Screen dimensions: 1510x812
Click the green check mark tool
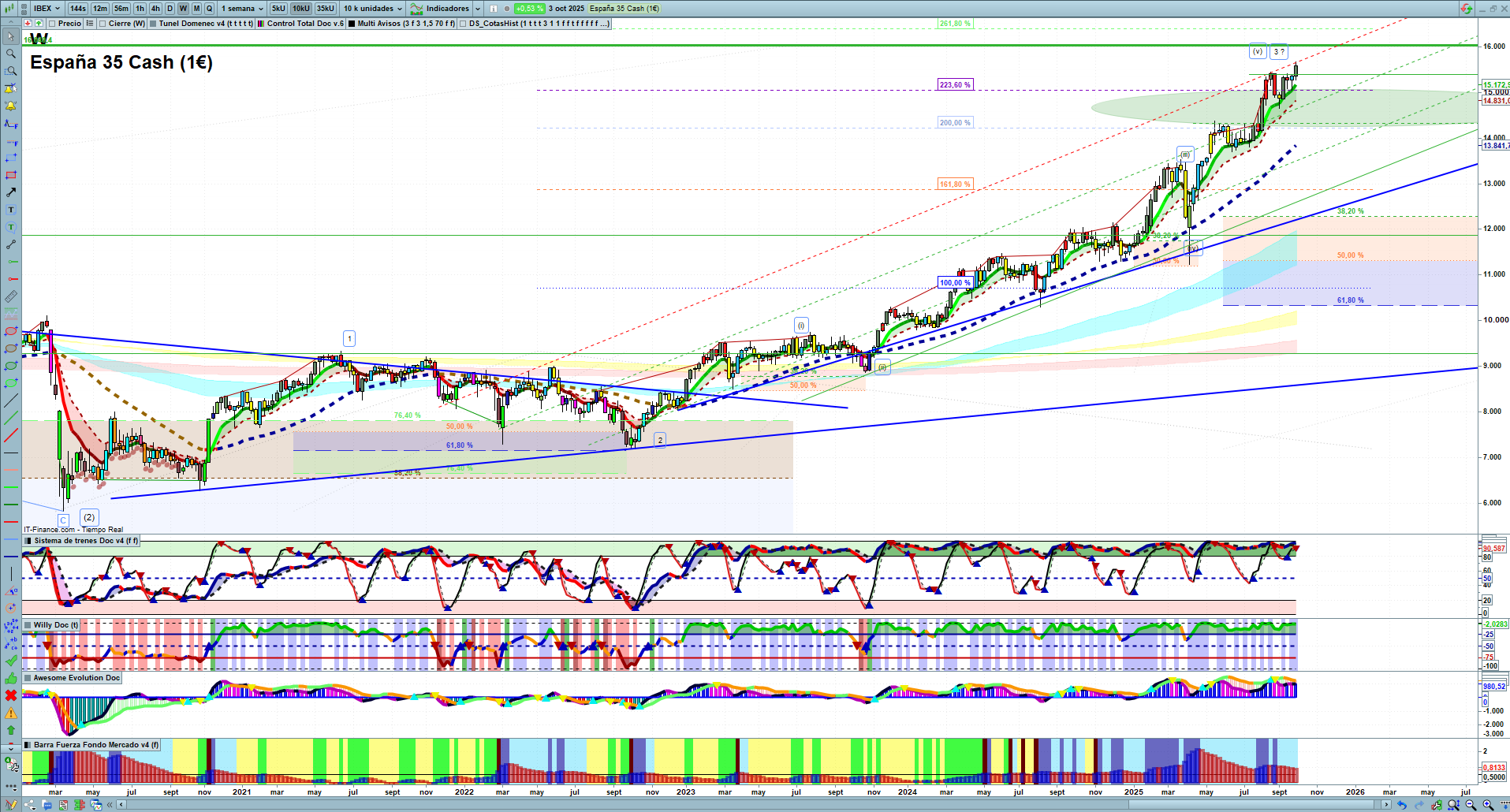11,661
